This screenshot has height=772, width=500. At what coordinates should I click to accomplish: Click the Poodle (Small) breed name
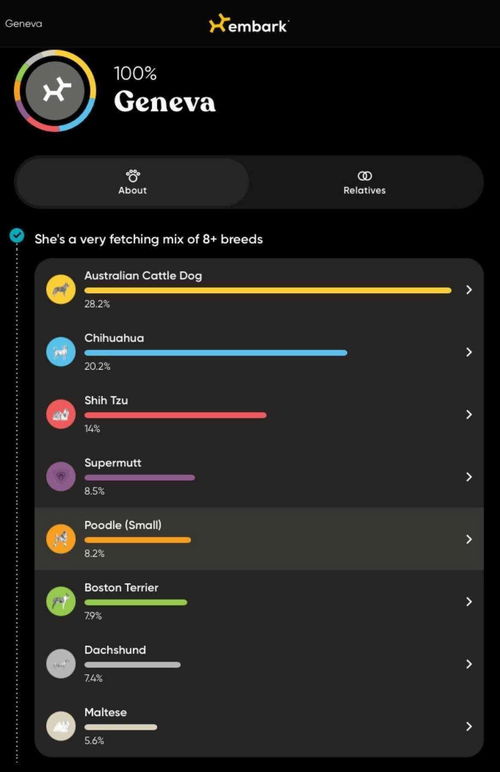(123, 525)
